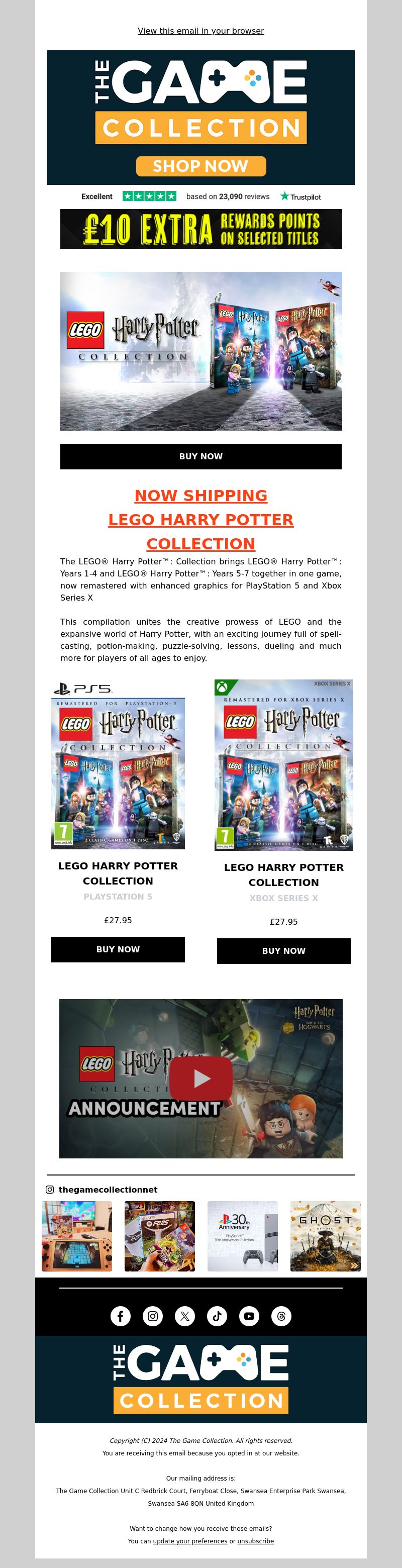Open the Instagram icon in the footer
The width and height of the screenshot is (402, 1568).
point(153,1316)
